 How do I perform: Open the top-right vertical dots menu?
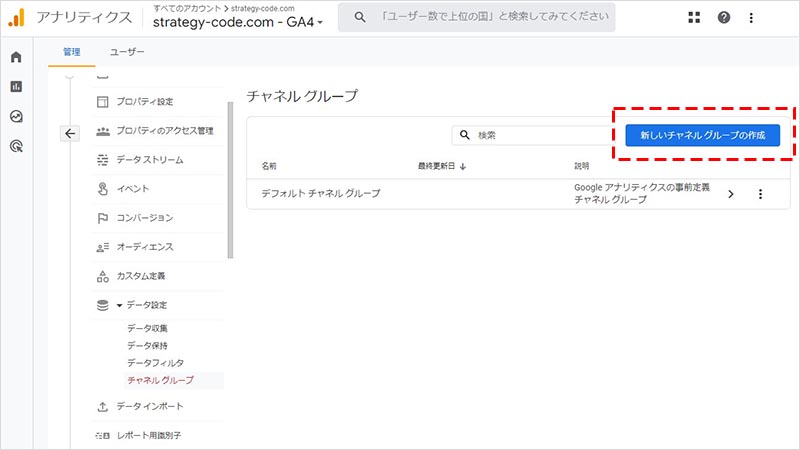pos(752,18)
